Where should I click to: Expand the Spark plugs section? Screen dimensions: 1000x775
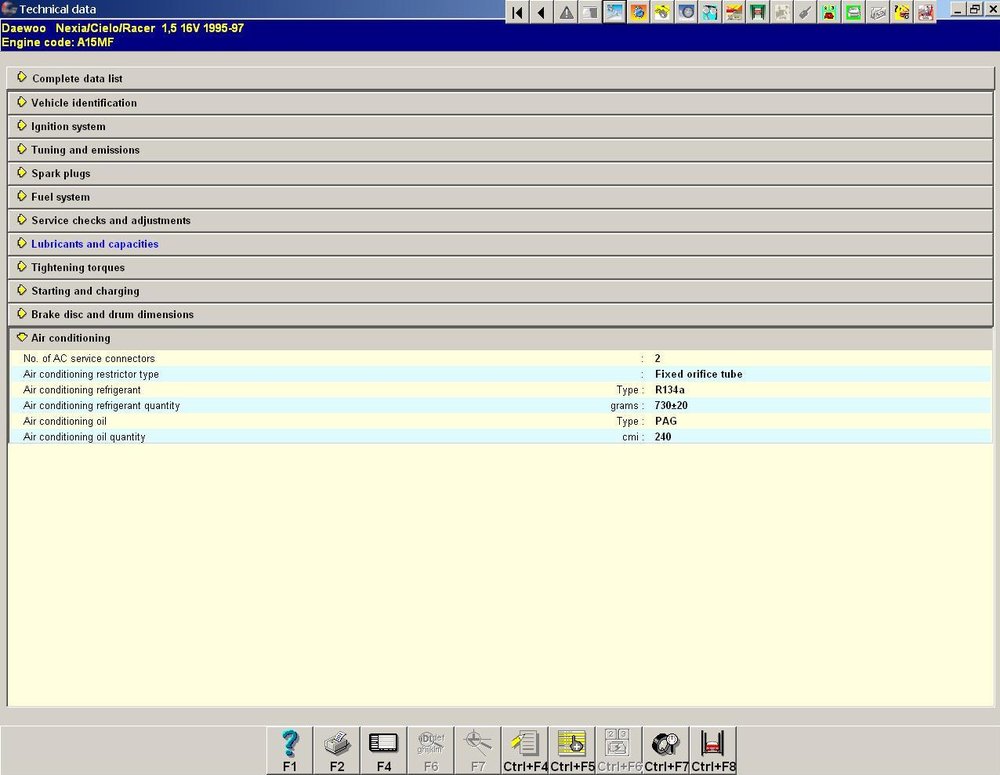click(501, 173)
